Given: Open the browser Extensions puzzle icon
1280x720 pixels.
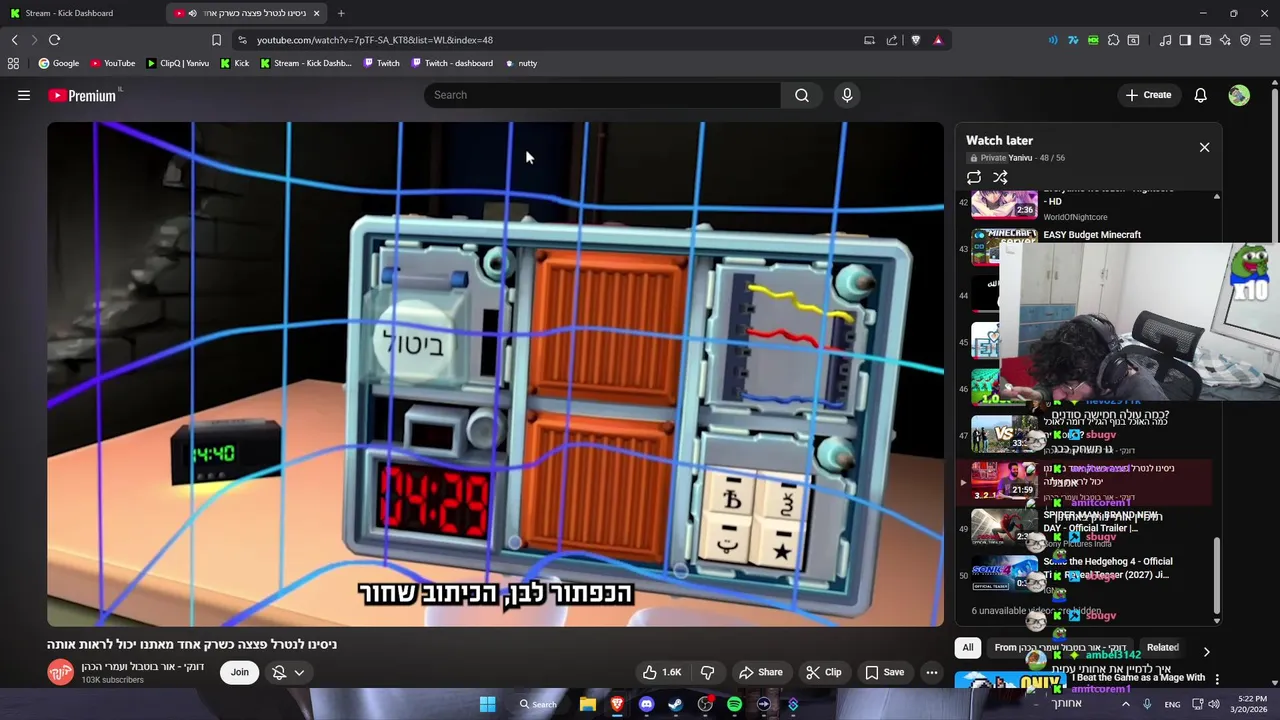Looking at the screenshot, I should [x=1113, y=40].
